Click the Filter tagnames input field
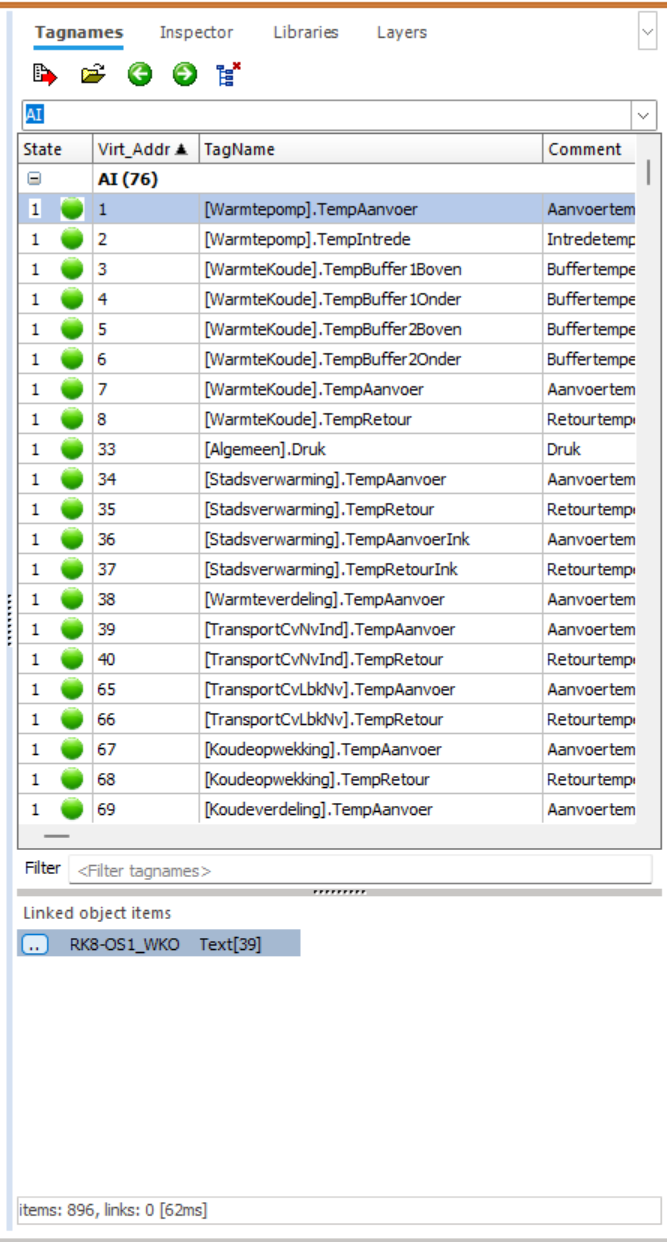 coord(360,870)
